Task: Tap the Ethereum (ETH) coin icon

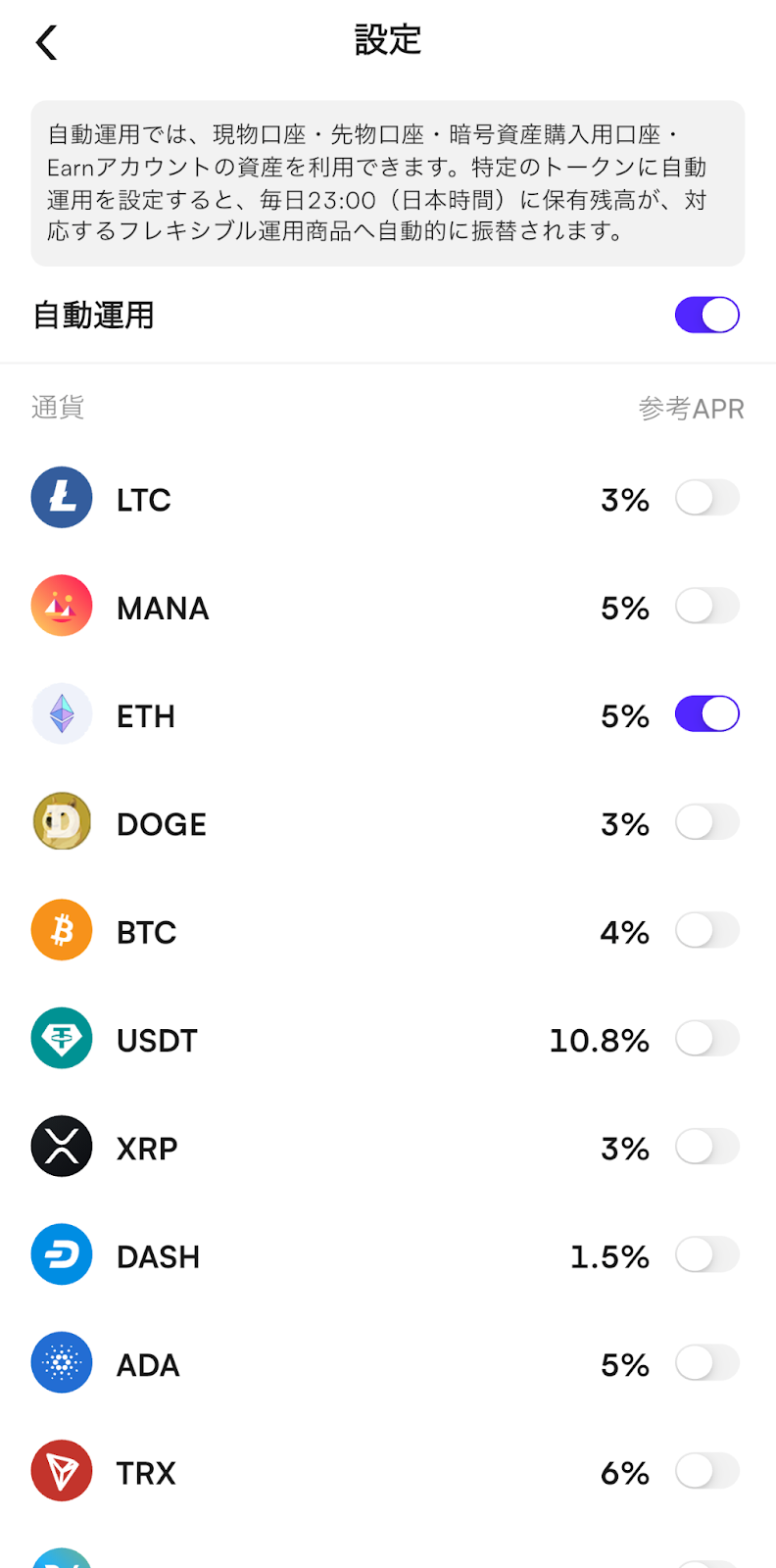Action: coord(62,714)
